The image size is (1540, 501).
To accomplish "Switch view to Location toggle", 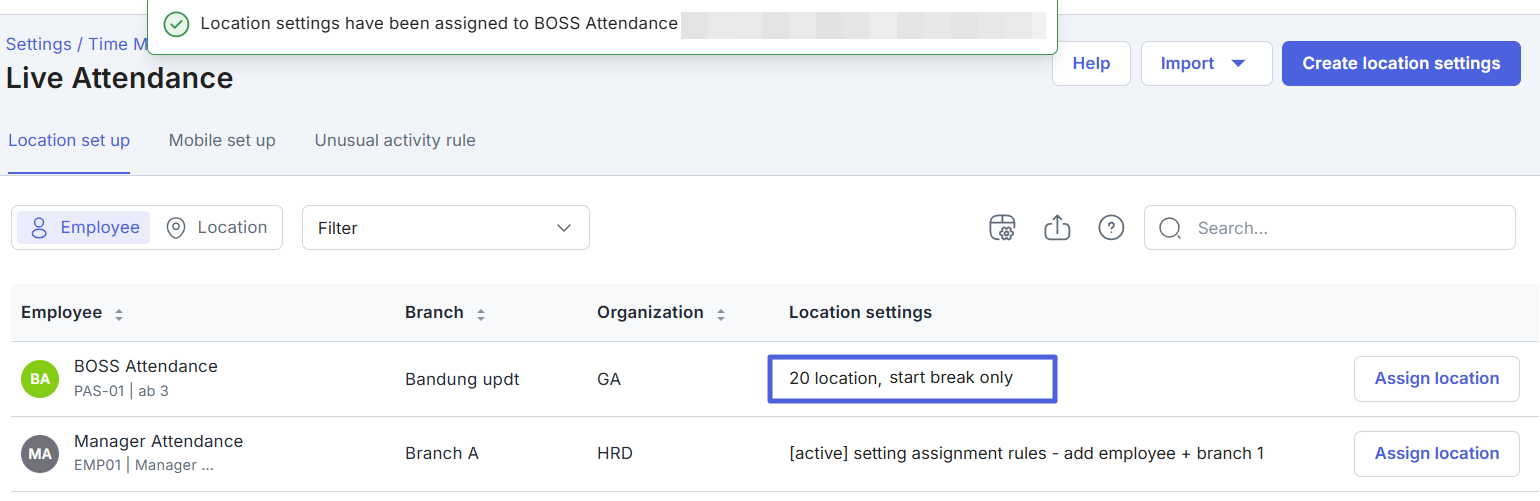I will tap(217, 227).
